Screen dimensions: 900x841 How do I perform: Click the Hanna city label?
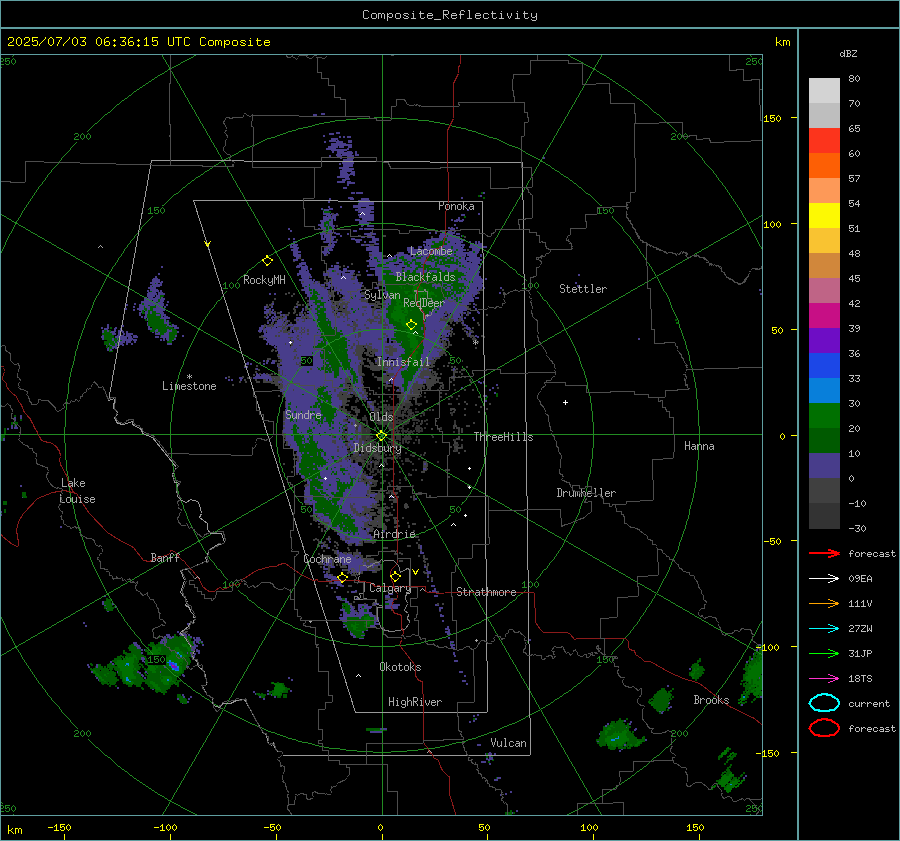click(699, 446)
